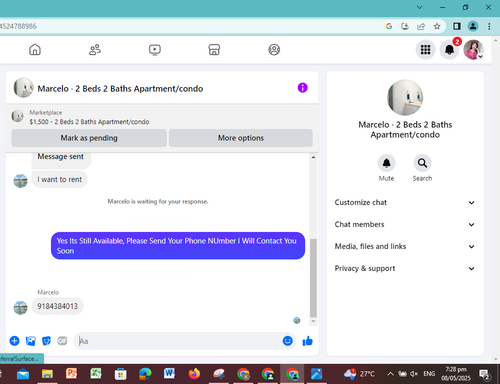Choose a sticker icon in composer
The height and width of the screenshot is (384, 500).
[46, 341]
